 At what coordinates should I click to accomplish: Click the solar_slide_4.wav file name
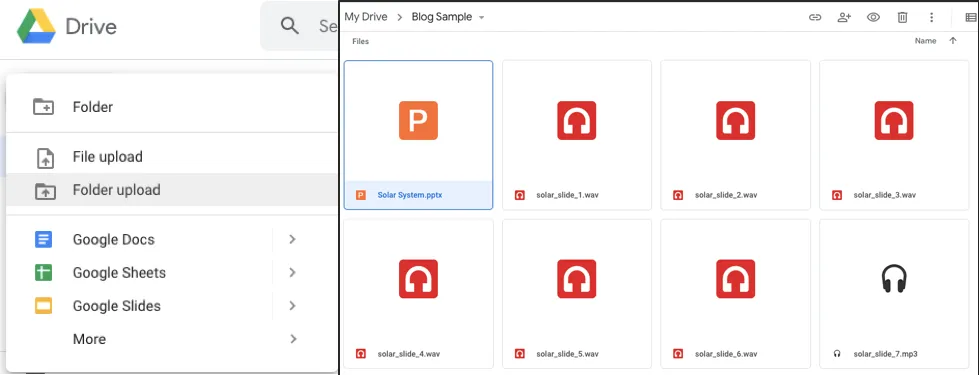(x=410, y=354)
